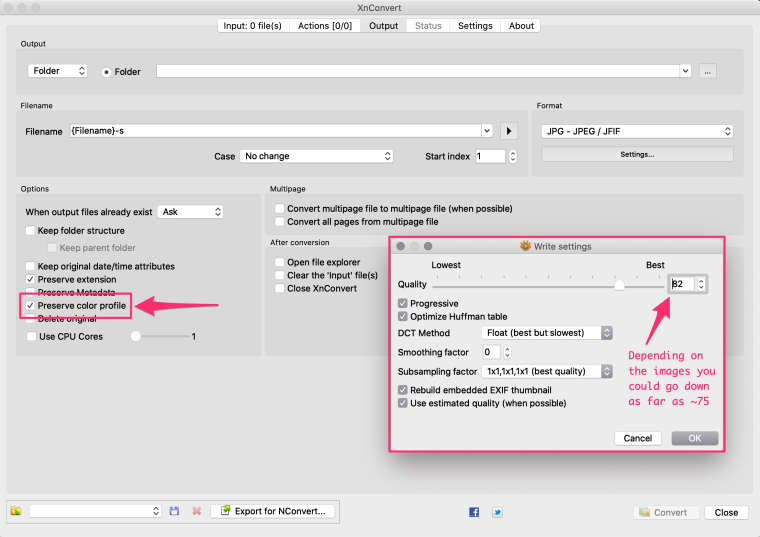Click the Filename text field
Screen dimensions: 760x537
pyautogui.click(x=275, y=131)
